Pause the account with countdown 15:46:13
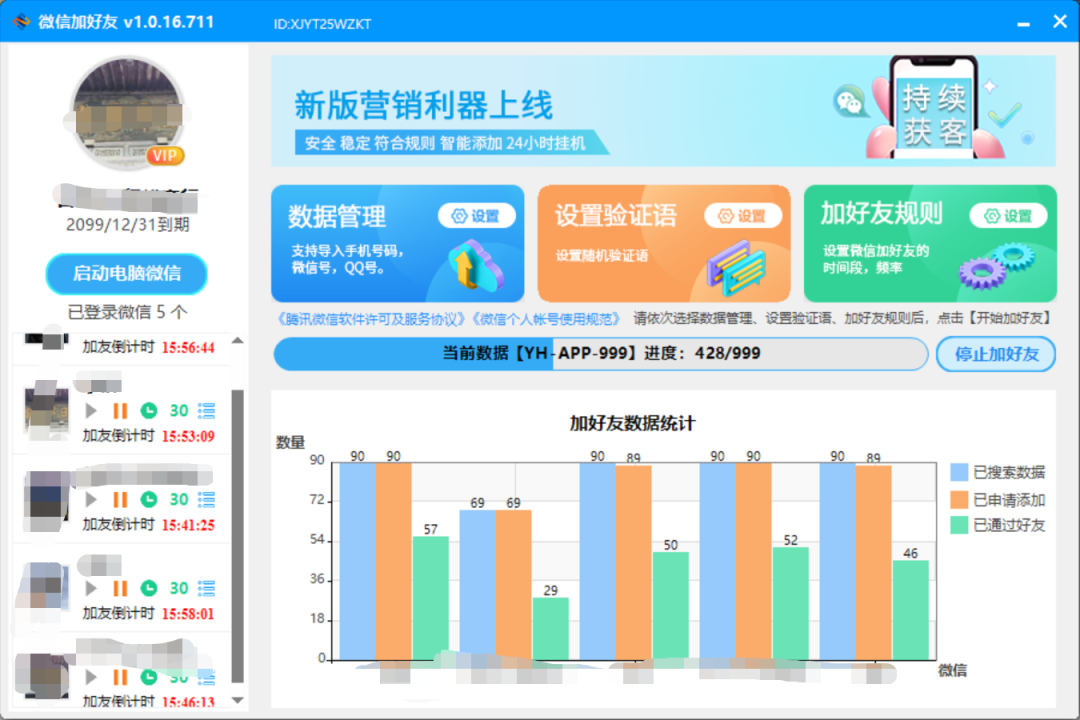The width and height of the screenshot is (1080, 720). click(x=121, y=677)
